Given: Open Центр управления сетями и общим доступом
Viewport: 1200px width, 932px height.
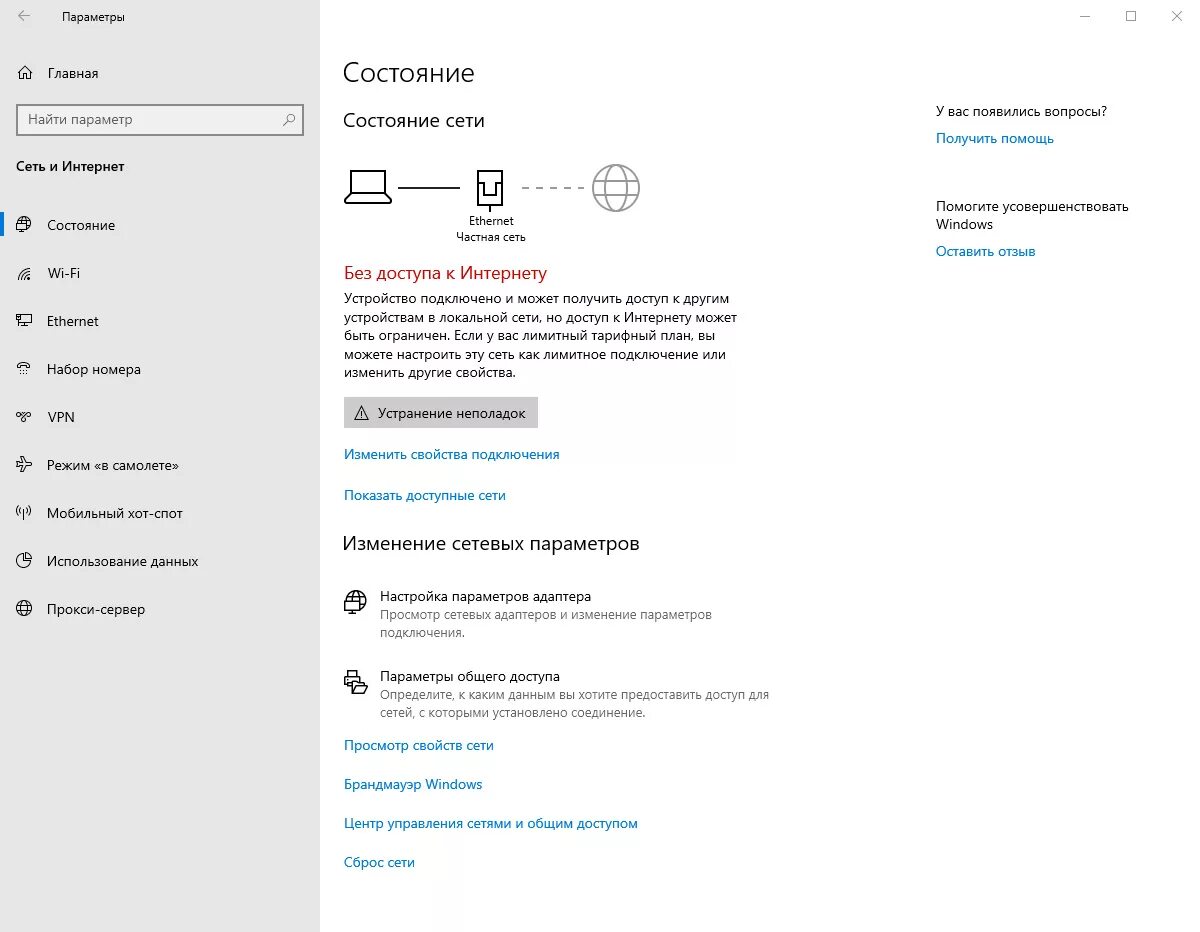Looking at the screenshot, I should point(491,823).
